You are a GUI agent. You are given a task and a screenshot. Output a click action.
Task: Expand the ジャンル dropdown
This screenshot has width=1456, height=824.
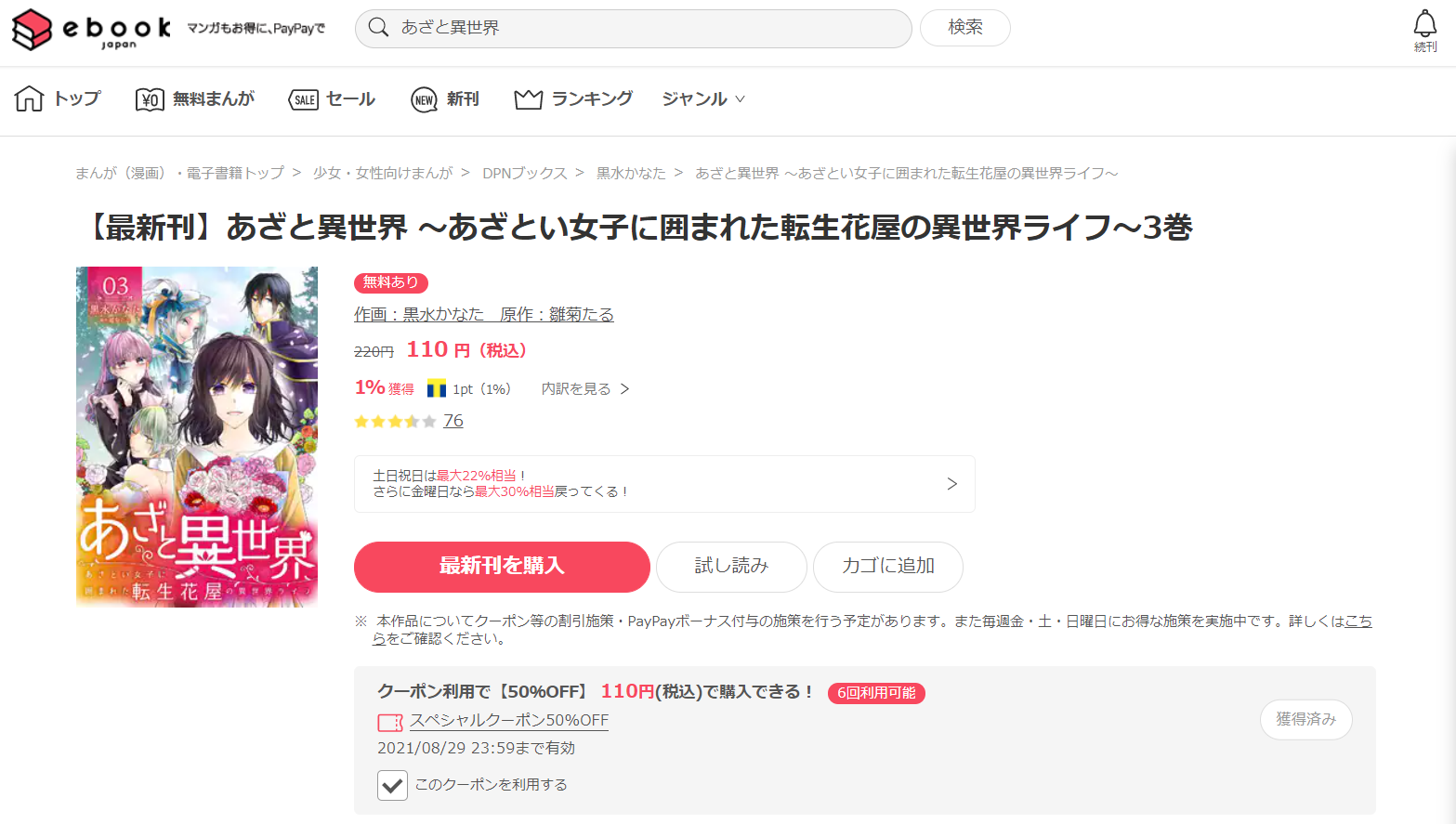click(703, 98)
